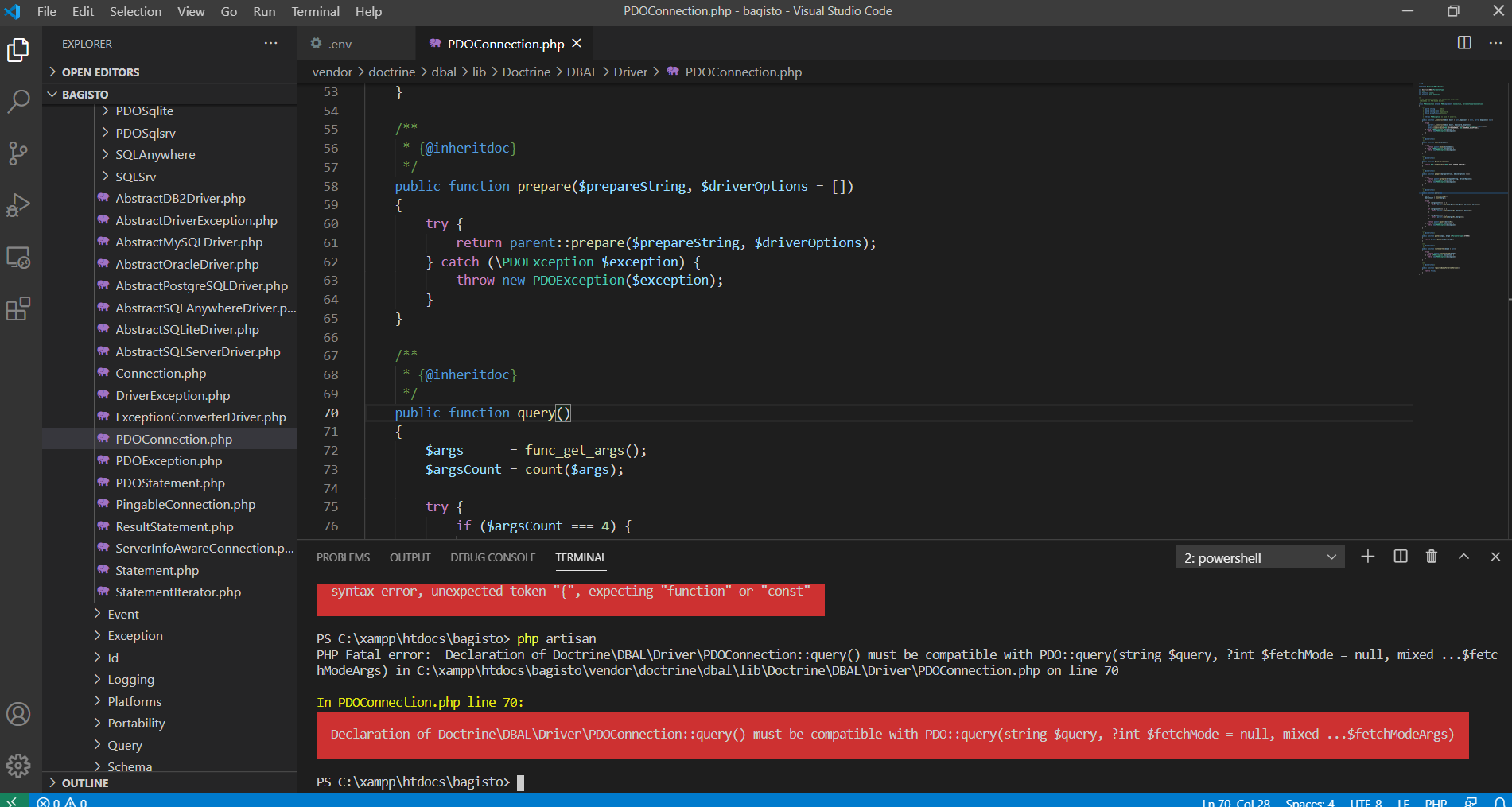Click the Ln 70, Col 28 status item
This screenshot has height=807, width=1512.
1235,802
